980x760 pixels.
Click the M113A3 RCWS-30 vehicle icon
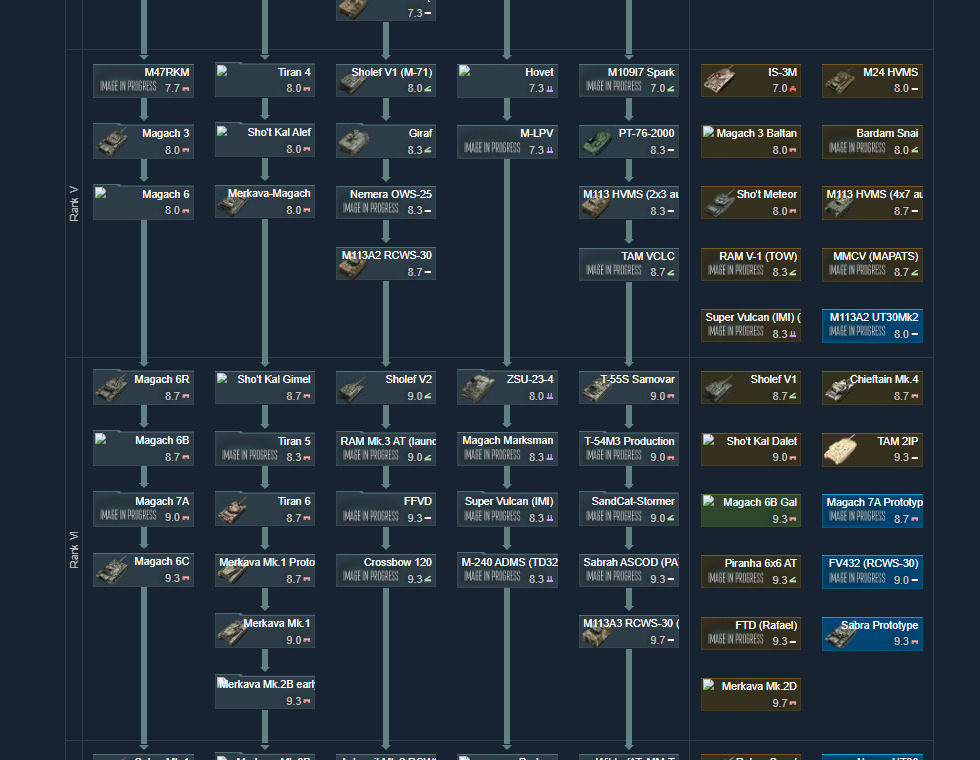(596, 636)
